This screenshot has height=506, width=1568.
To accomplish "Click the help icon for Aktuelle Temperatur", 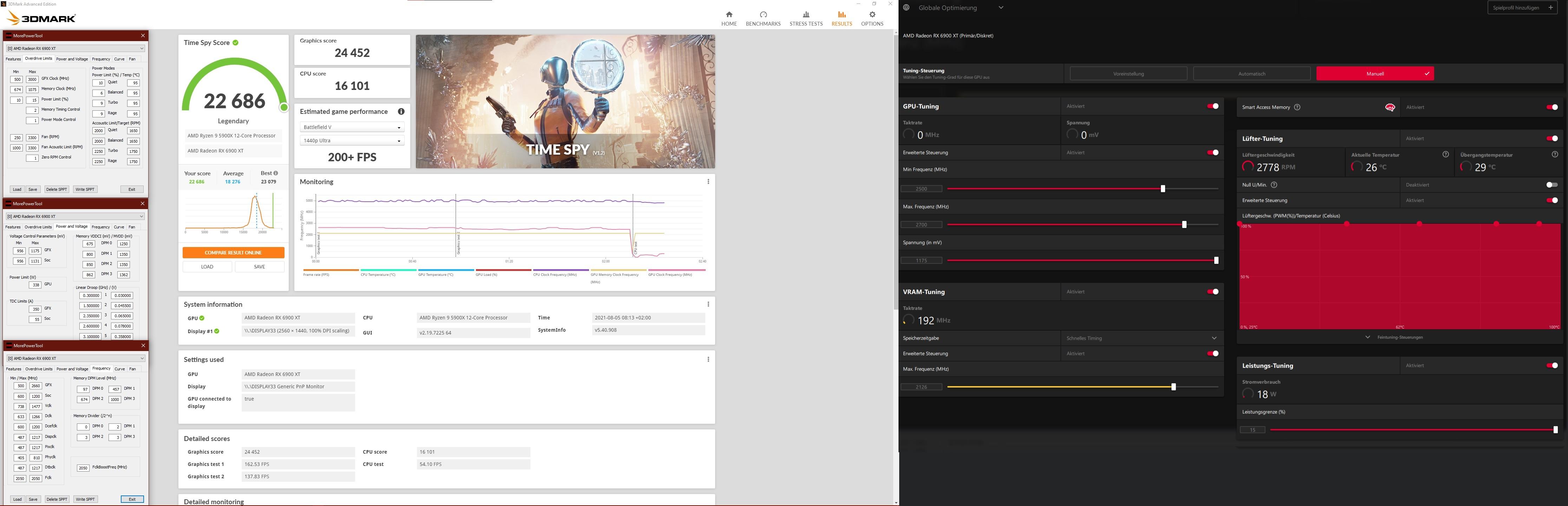I will [1446, 155].
